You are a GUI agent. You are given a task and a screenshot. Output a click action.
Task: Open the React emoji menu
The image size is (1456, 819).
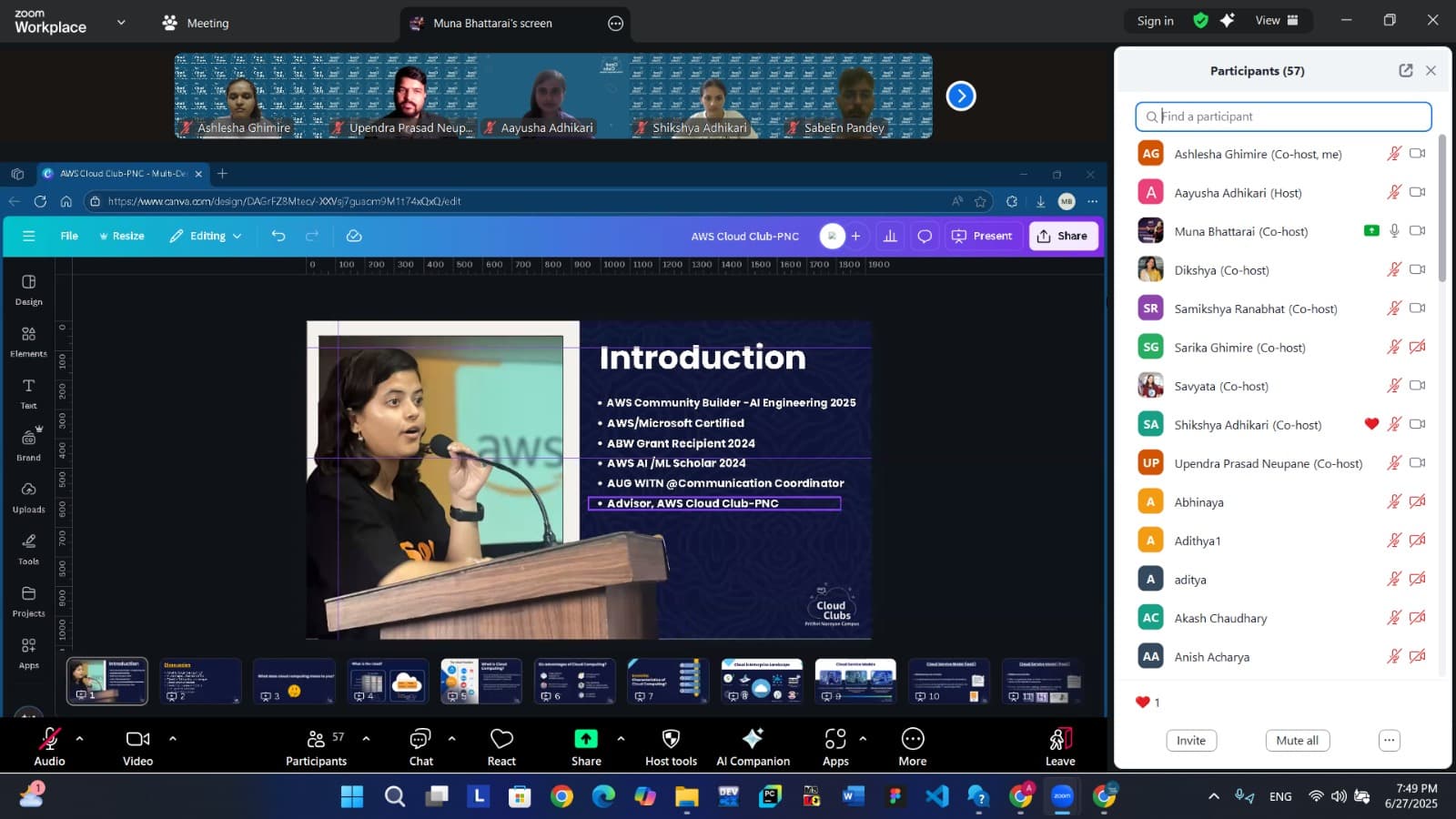(501, 746)
